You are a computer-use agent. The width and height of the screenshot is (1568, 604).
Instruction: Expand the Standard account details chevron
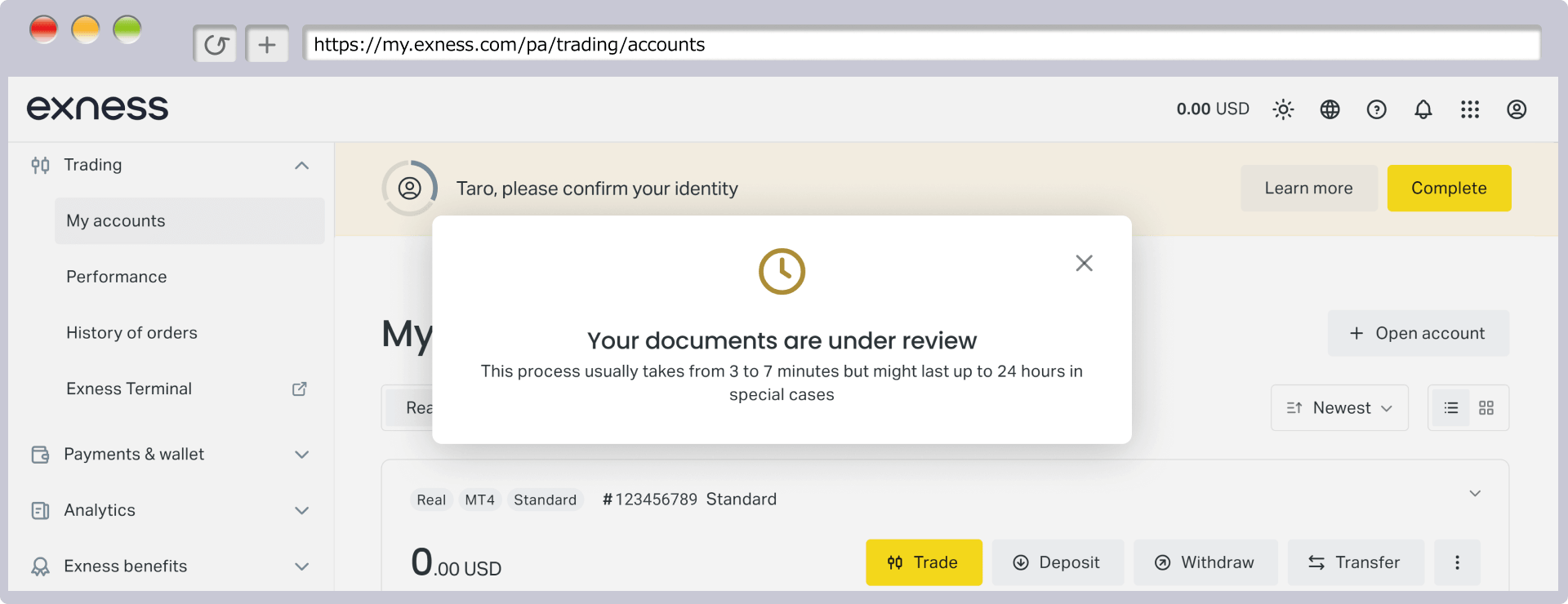[1475, 493]
